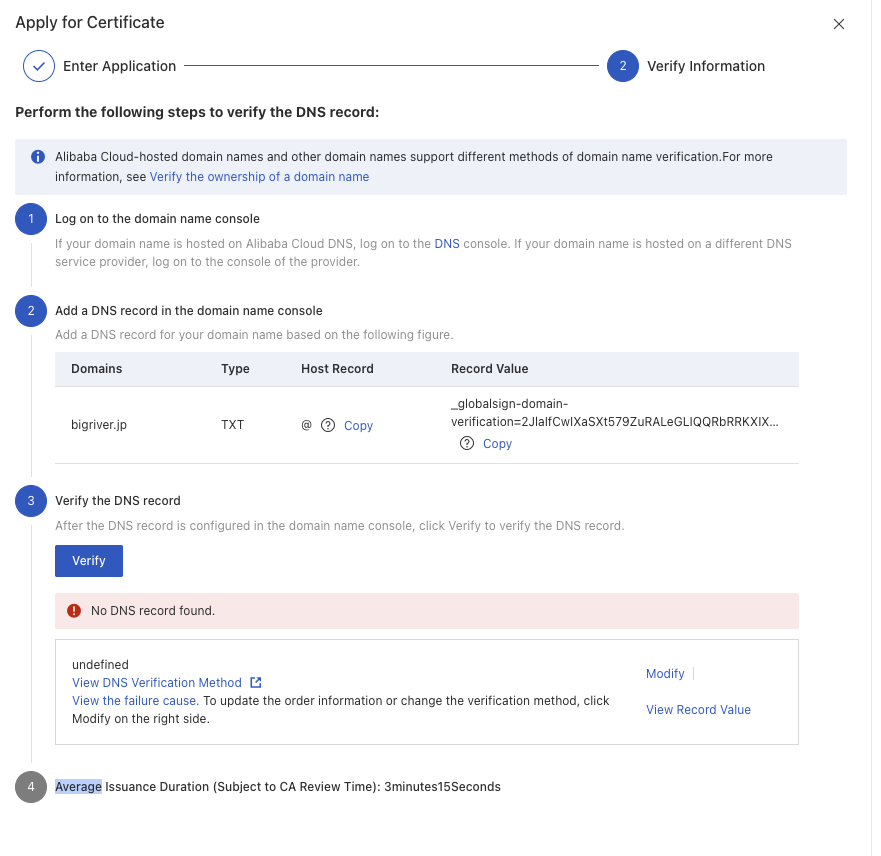
Task: Open the Verify the ownership of a domain name link
Action: point(259,177)
